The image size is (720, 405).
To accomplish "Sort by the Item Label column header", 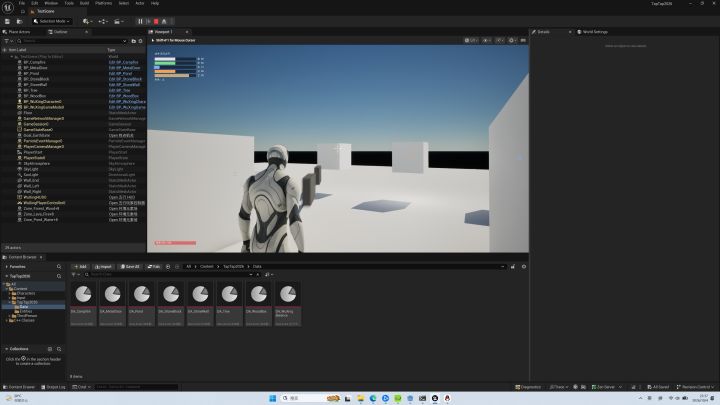I will (17, 50).
